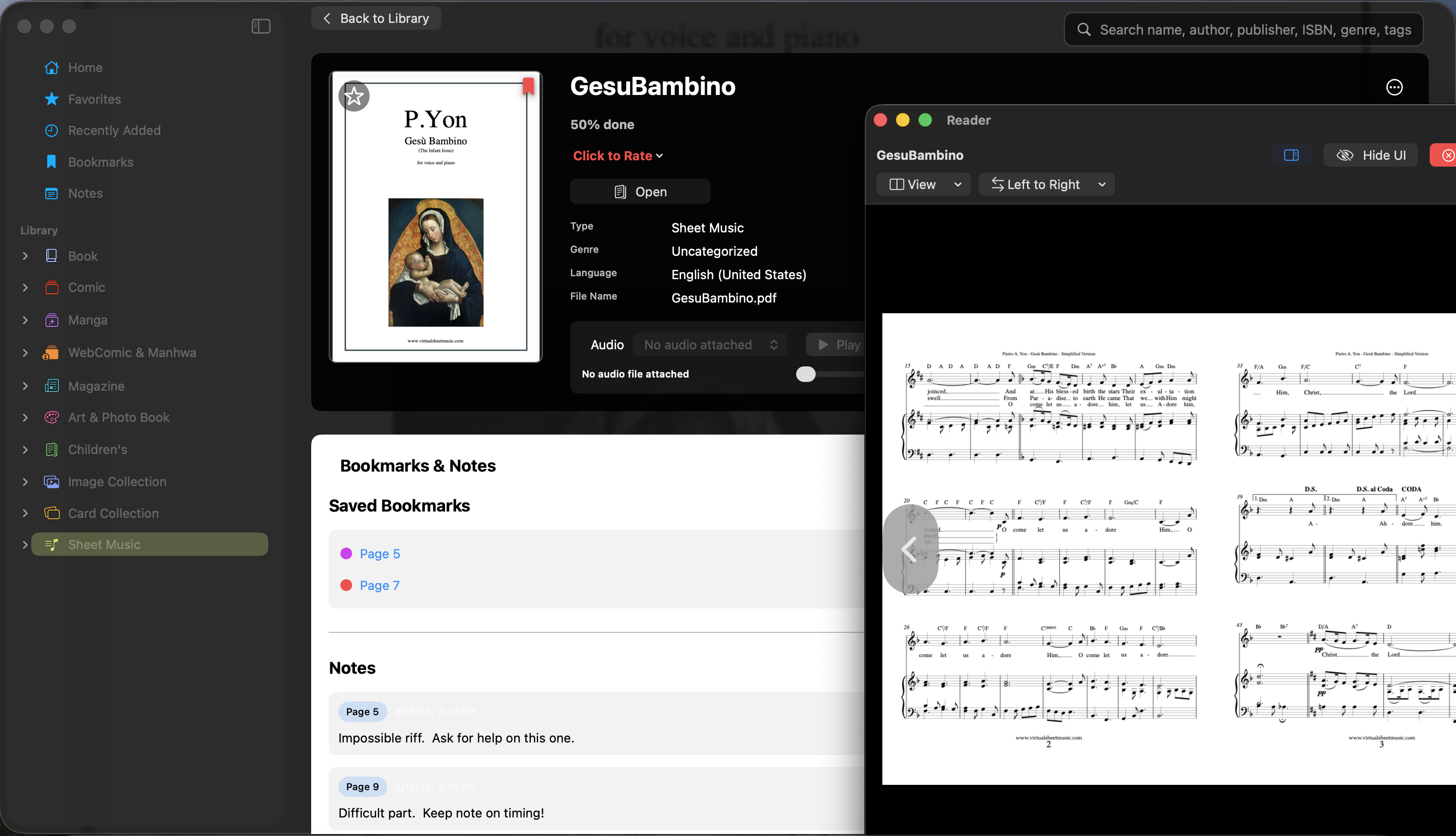Open the View dropdown in Reader
Viewport: 1456px width, 836px height.
tap(923, 184)
